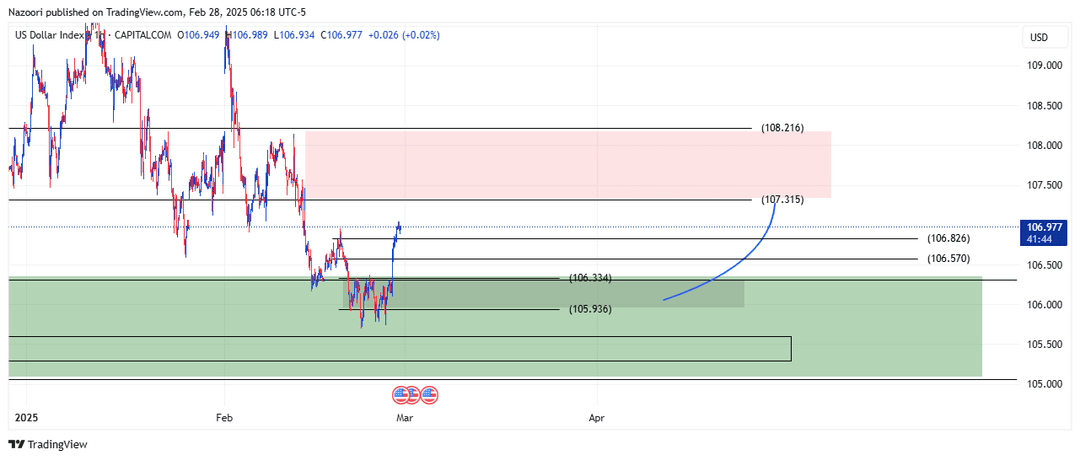This screenshot has height=459, width=1080.
Task: Select the 108.216 horizontal level label
Action: [x=781, y=128]
